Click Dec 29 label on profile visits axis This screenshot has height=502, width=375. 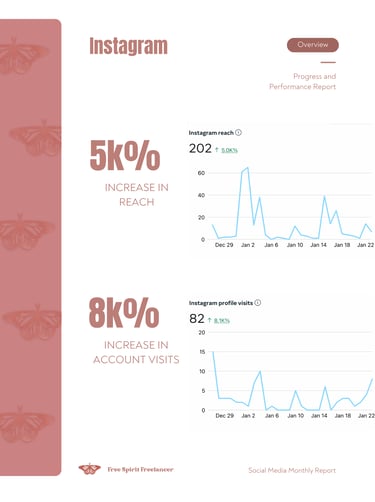225,416
